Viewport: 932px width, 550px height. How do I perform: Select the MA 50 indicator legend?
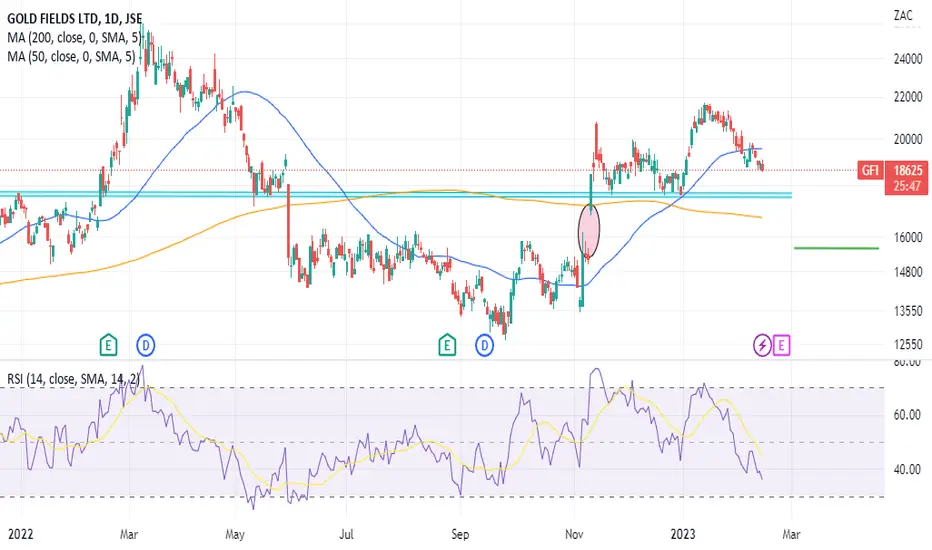71,57
